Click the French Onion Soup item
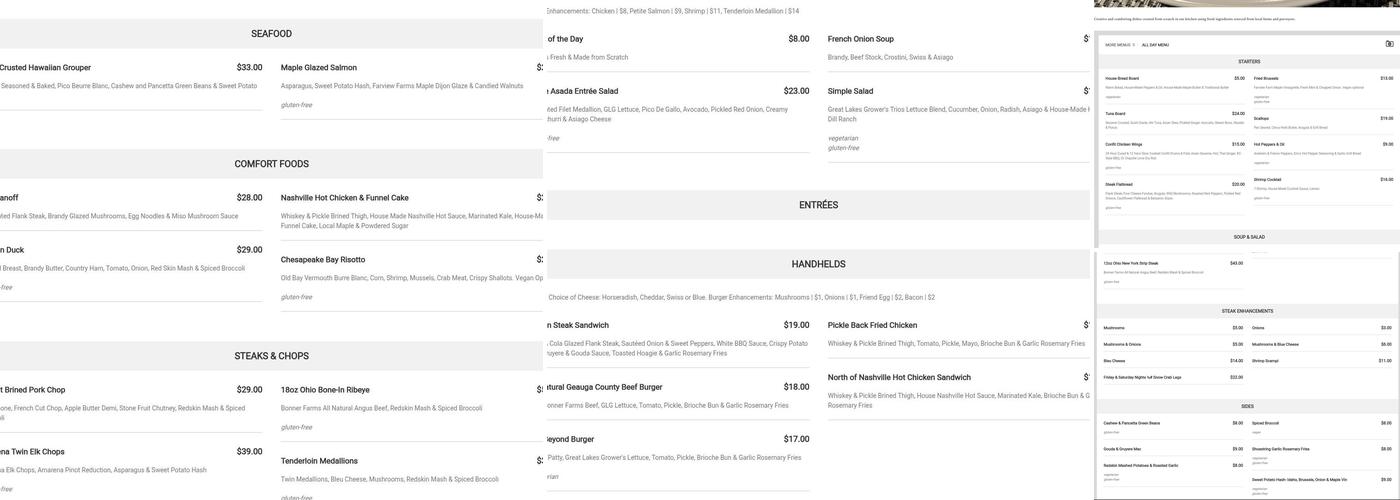1400x500 pixels. (x=860, y=39)
